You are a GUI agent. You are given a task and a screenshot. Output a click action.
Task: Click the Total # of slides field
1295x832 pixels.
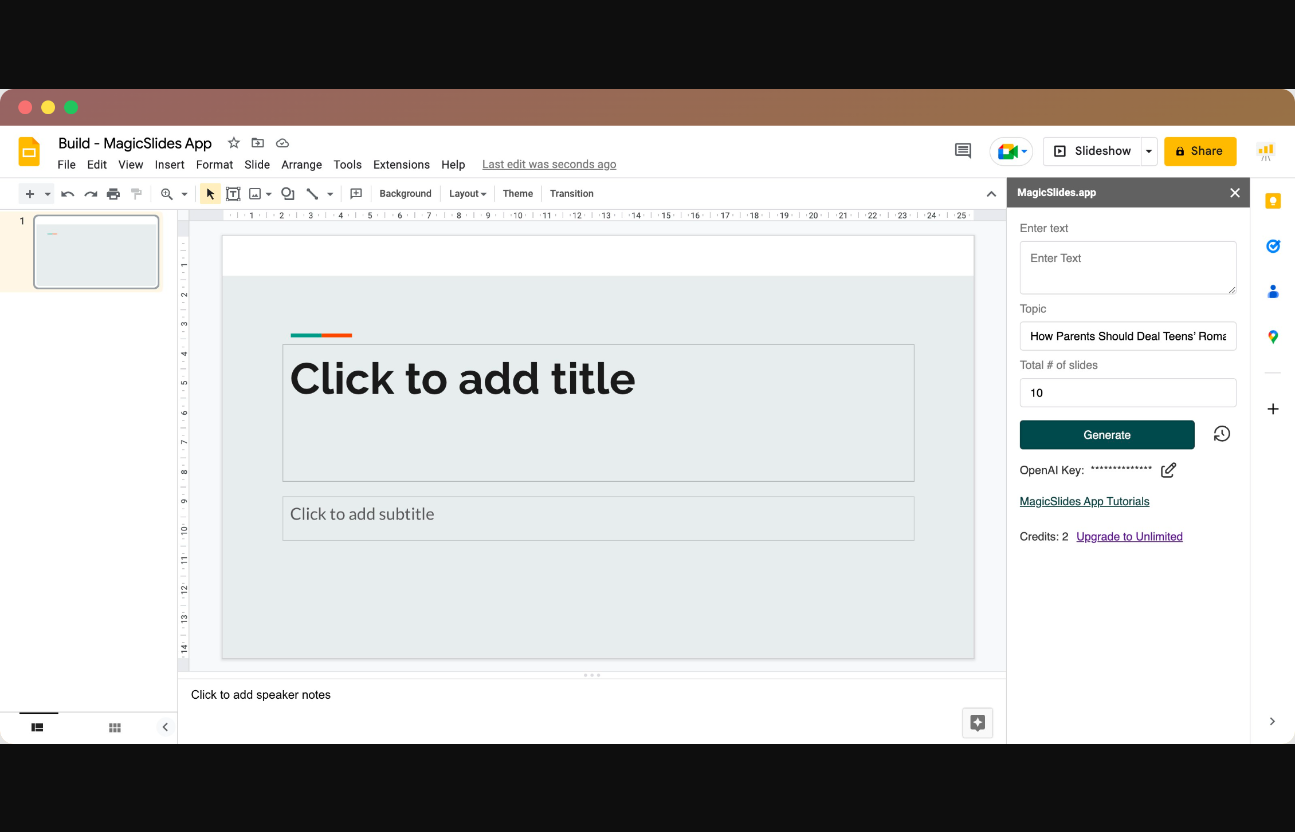click(x=1127, y=393)
